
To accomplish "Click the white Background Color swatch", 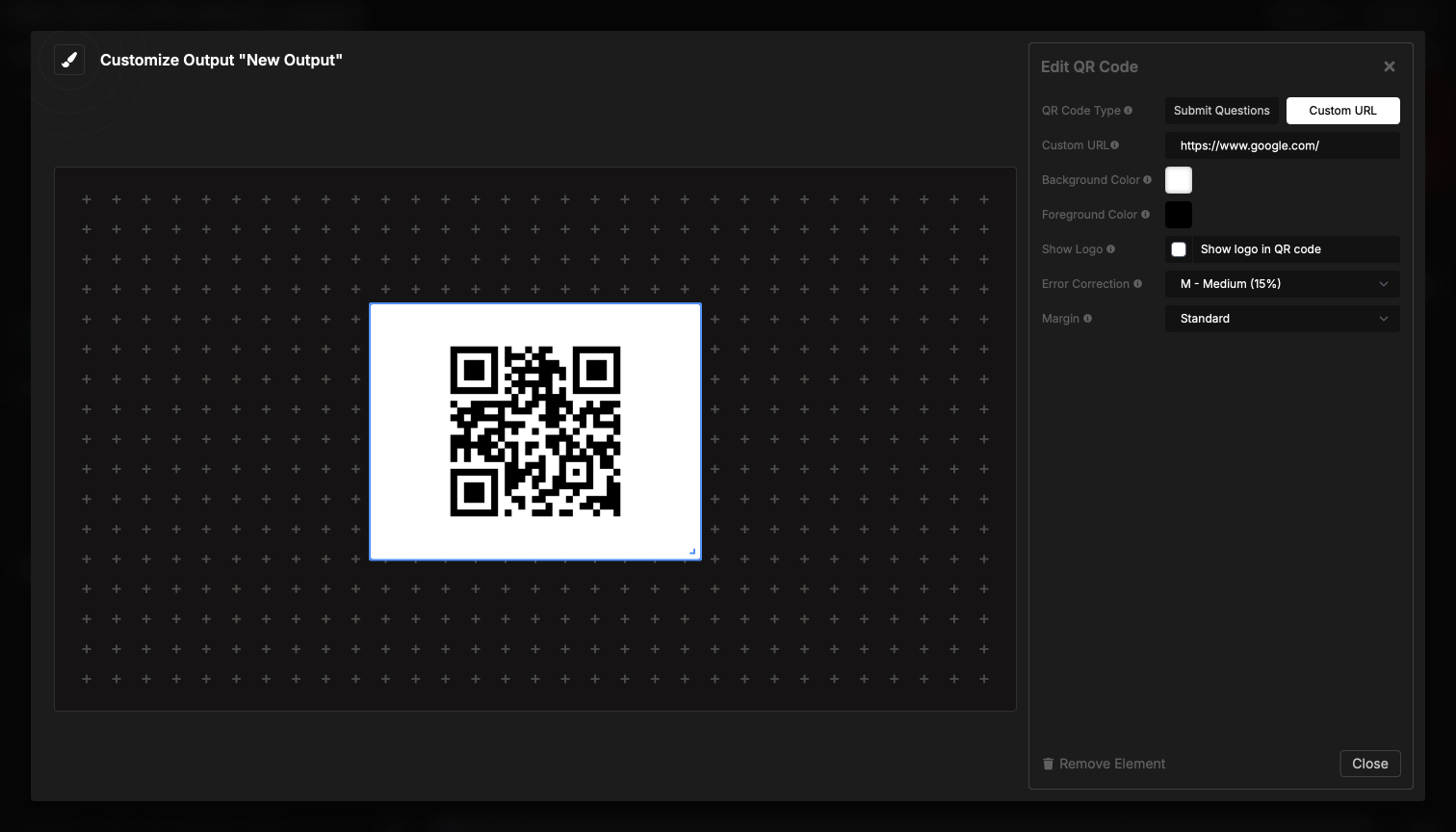I will point(1179,179).
